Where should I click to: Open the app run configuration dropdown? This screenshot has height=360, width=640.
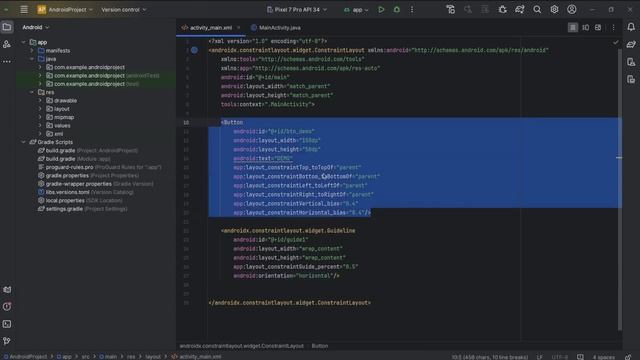(356, 9)
